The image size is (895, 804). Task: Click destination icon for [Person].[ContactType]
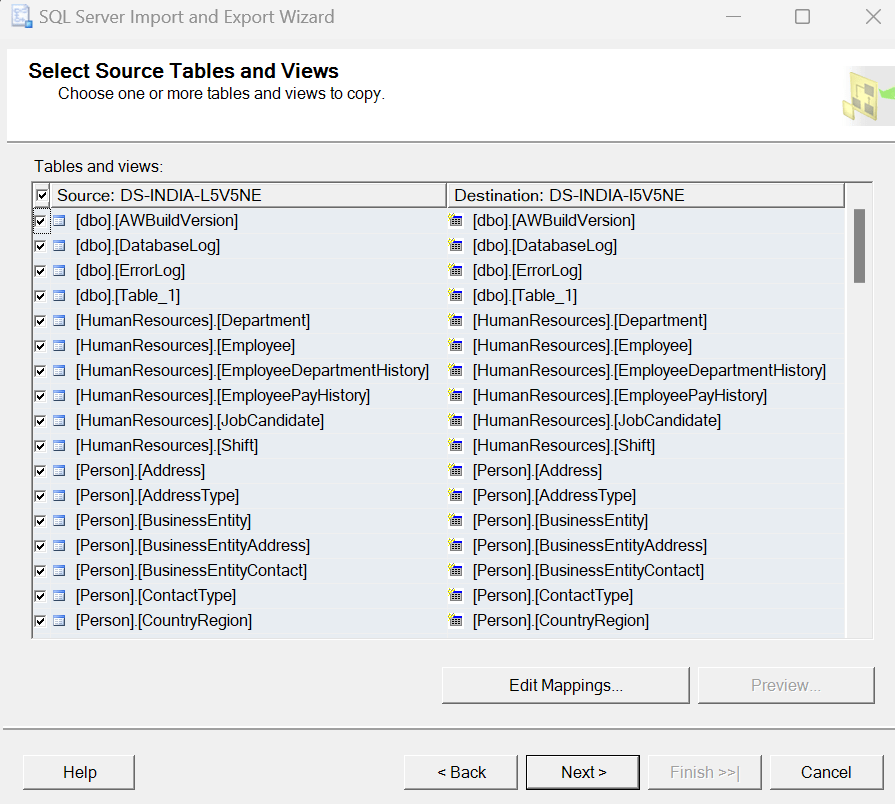(x=456, y=596)
